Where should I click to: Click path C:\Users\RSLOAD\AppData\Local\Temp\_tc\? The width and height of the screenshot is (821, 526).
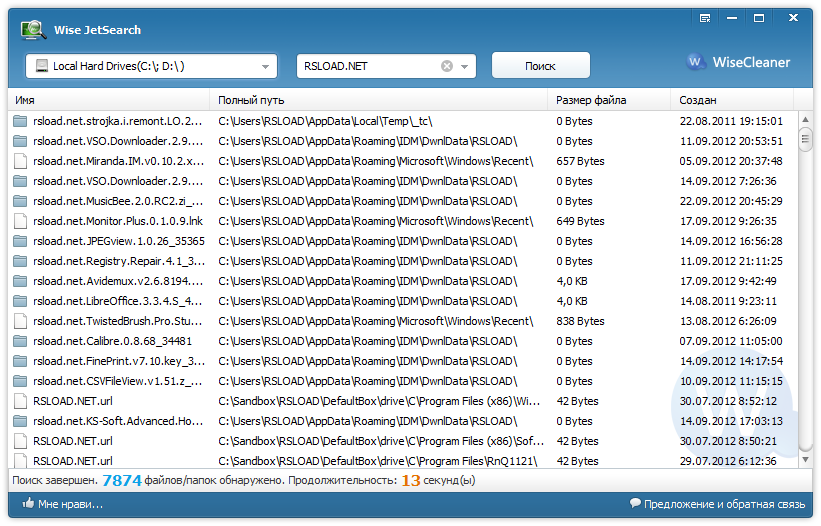(325, 121)
